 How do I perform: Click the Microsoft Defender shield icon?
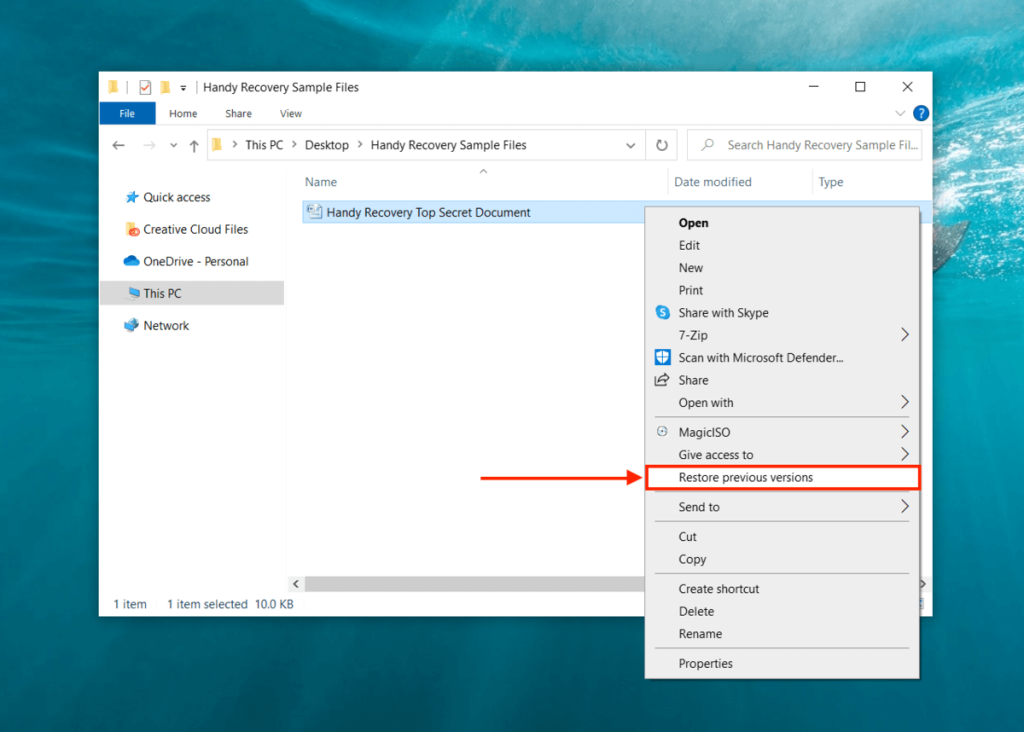tap(662, 357)
